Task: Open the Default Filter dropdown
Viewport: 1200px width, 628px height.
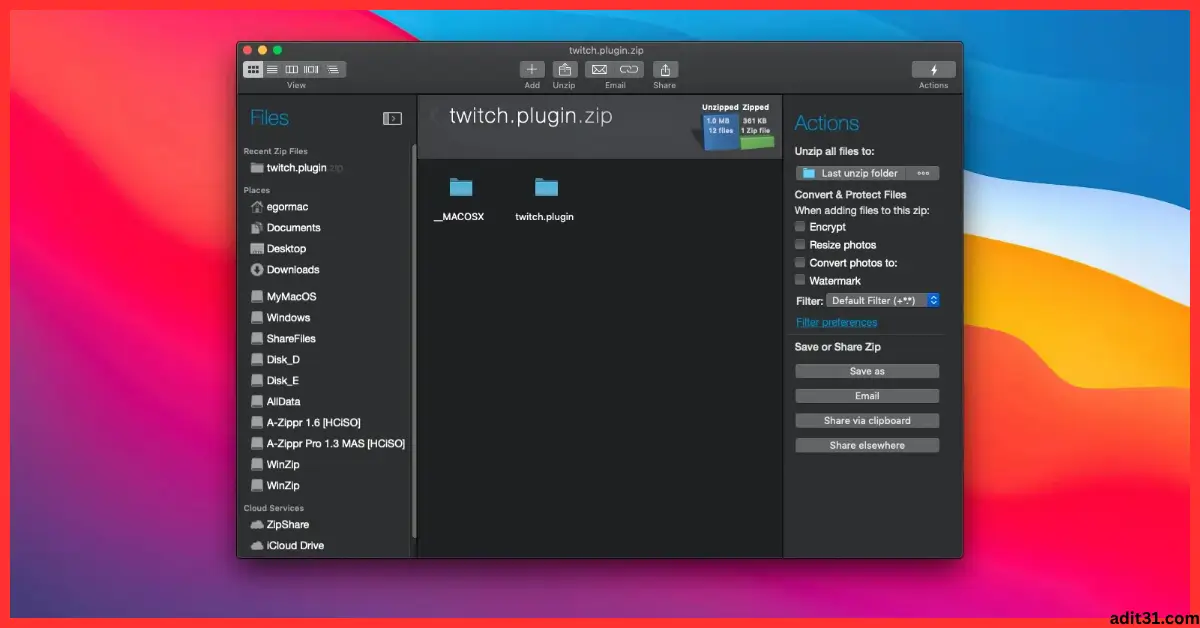Action: tap(883, 300)
